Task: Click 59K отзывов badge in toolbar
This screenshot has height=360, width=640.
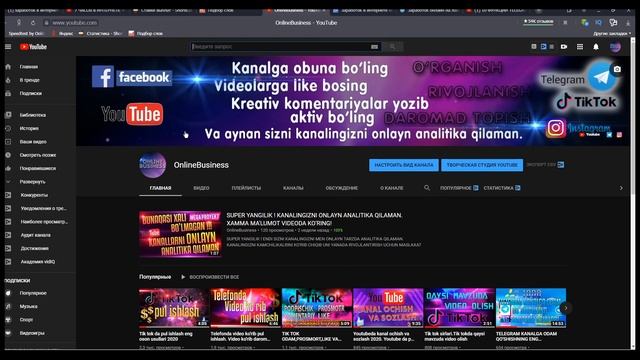Action: point(538,22)
